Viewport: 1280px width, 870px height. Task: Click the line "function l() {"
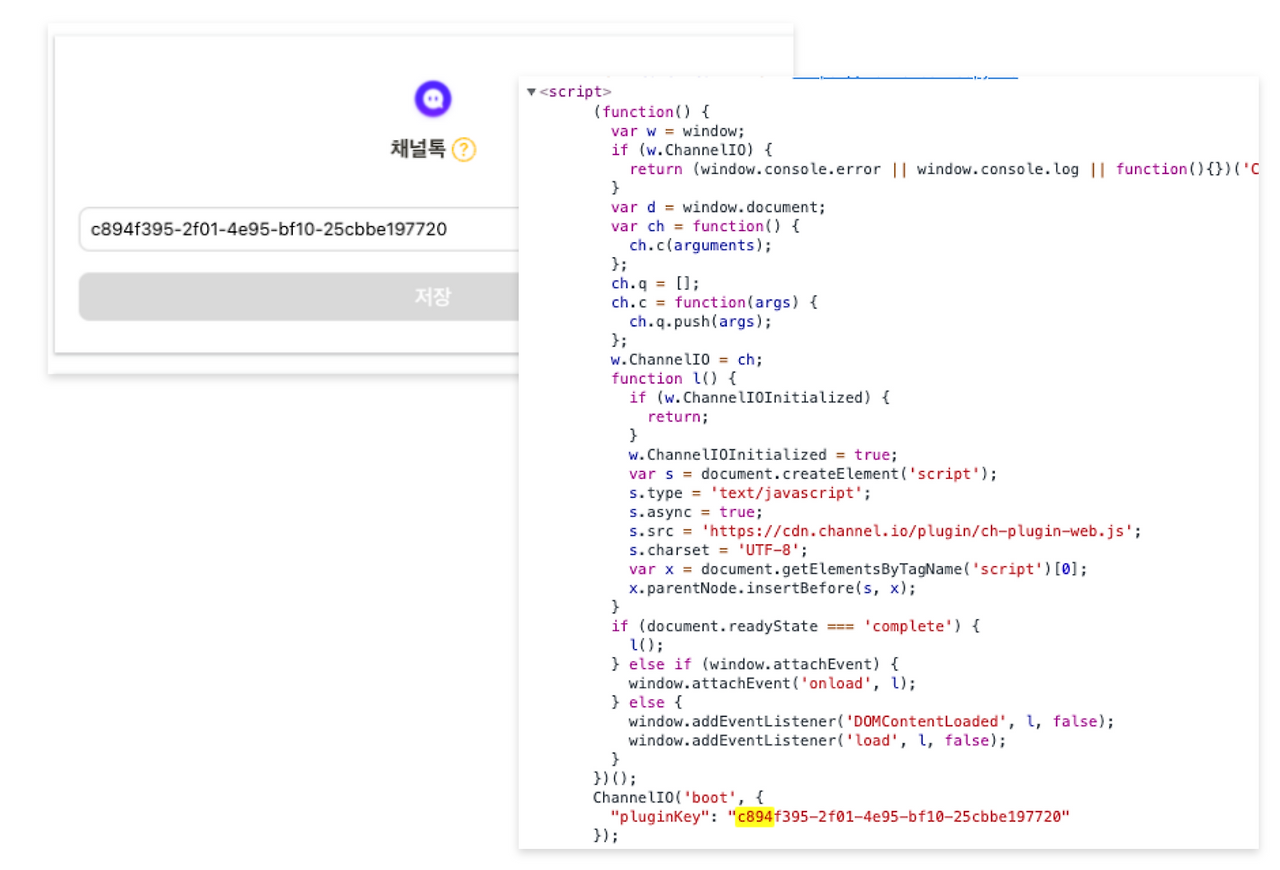674,379
